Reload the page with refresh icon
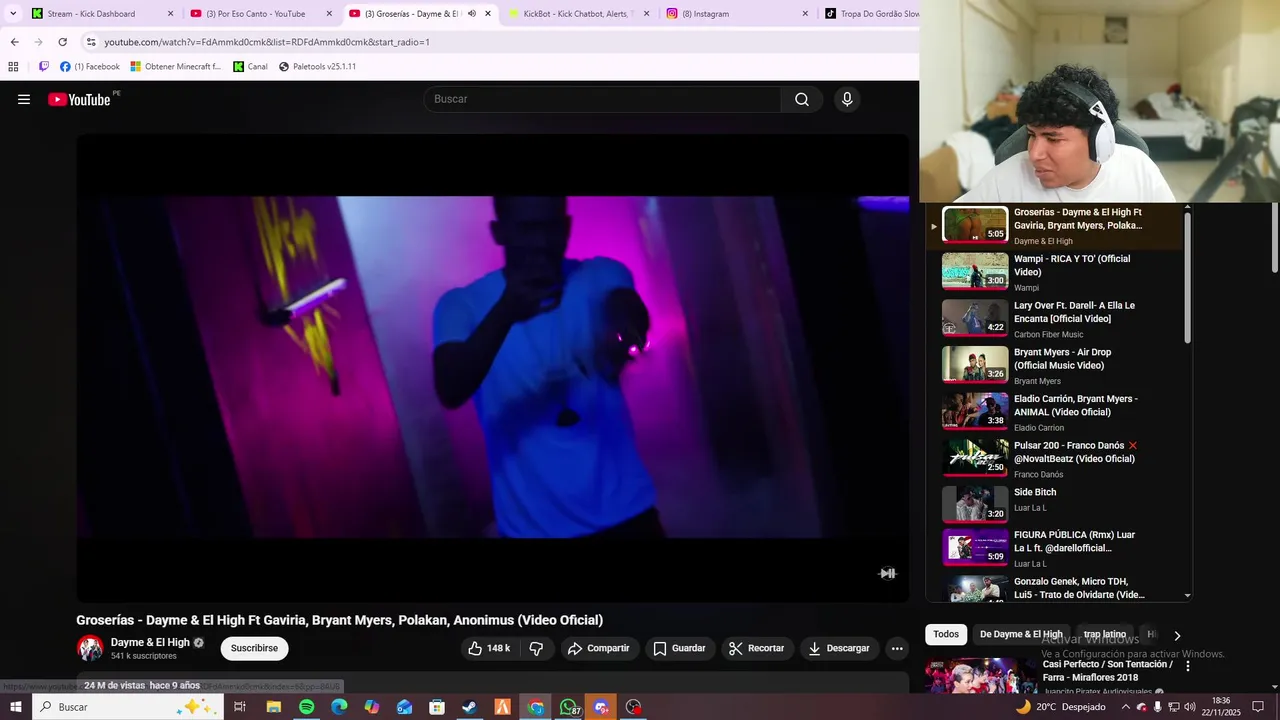The image size is (1280, 720). [62, 42]
